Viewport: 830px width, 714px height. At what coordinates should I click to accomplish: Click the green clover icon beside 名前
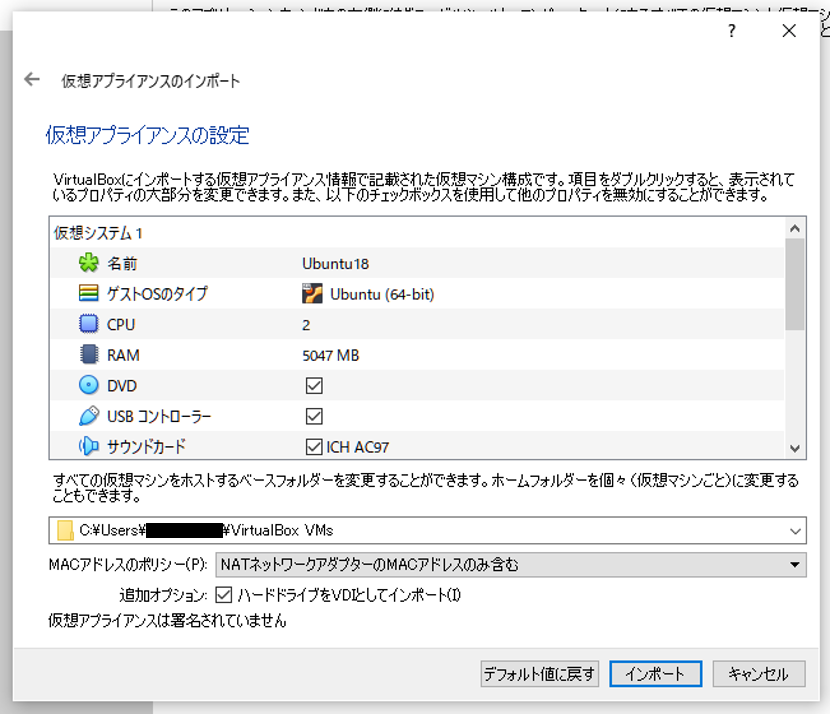pos(89,263)
